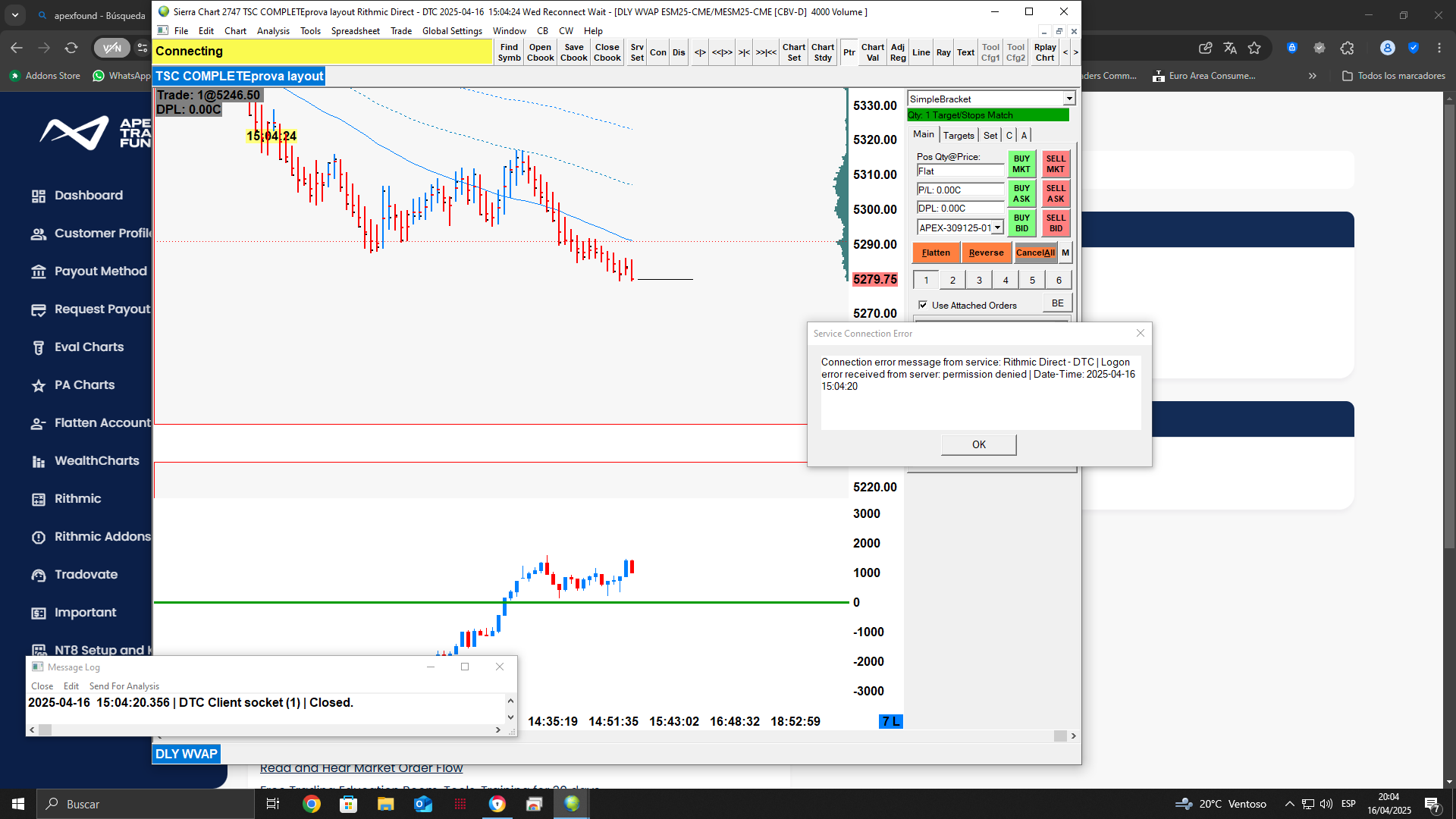This screenshot has width=1456, height=819.
Task: Click the >|< compress spacing button
Action: point(745,52)
